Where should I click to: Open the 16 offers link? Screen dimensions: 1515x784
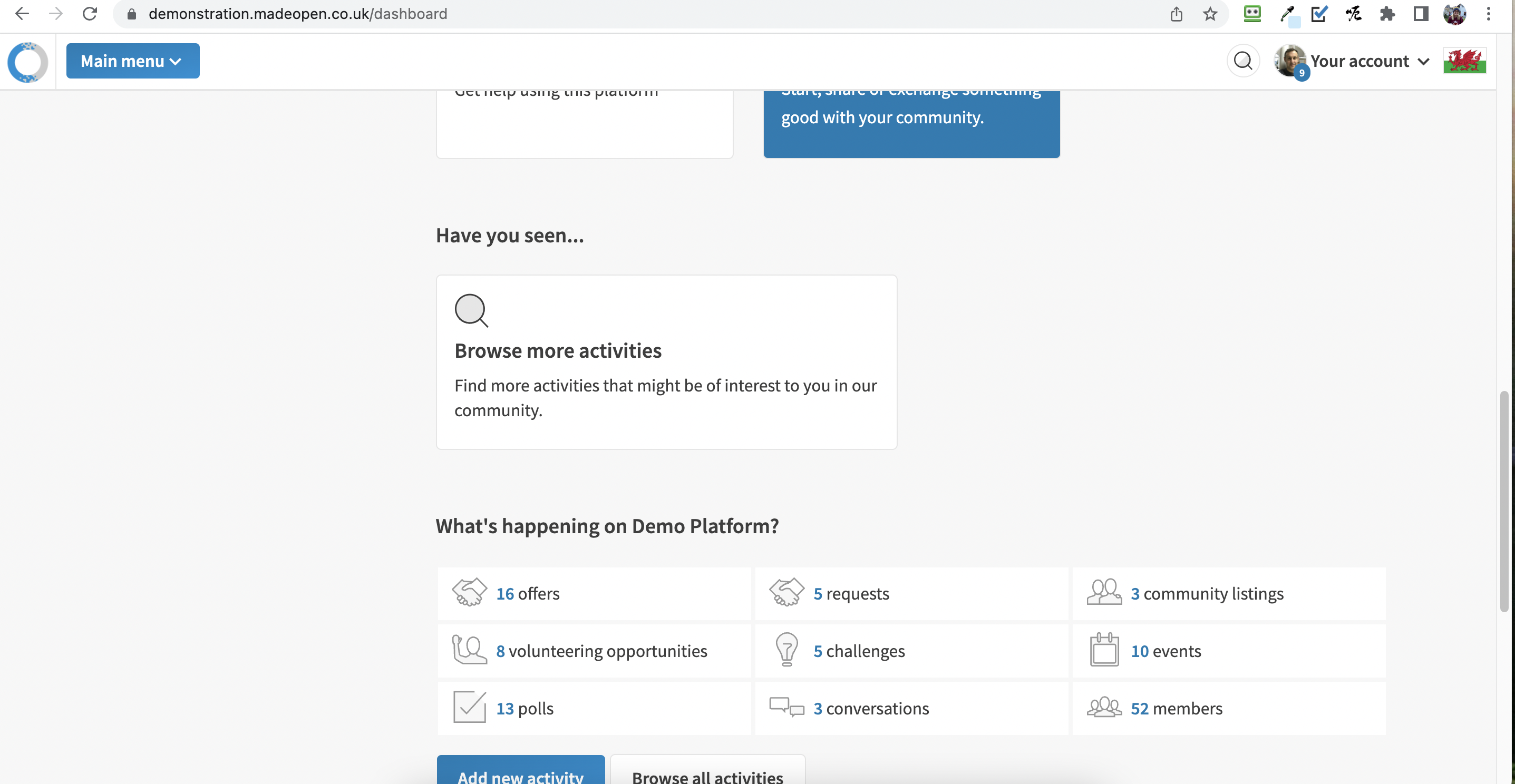click(x=528, y=594)
